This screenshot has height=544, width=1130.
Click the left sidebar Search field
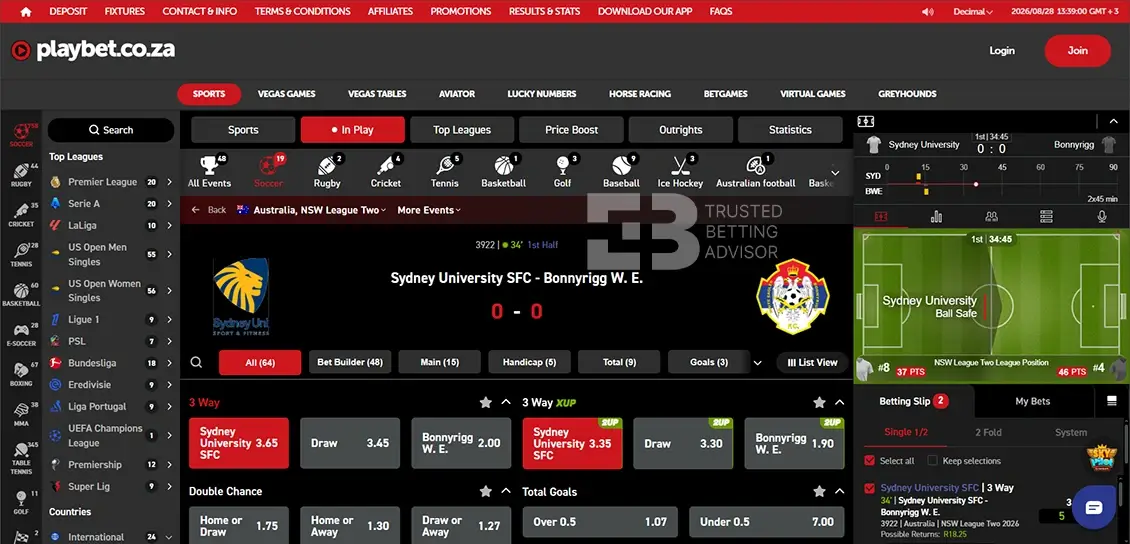point(111,130)
